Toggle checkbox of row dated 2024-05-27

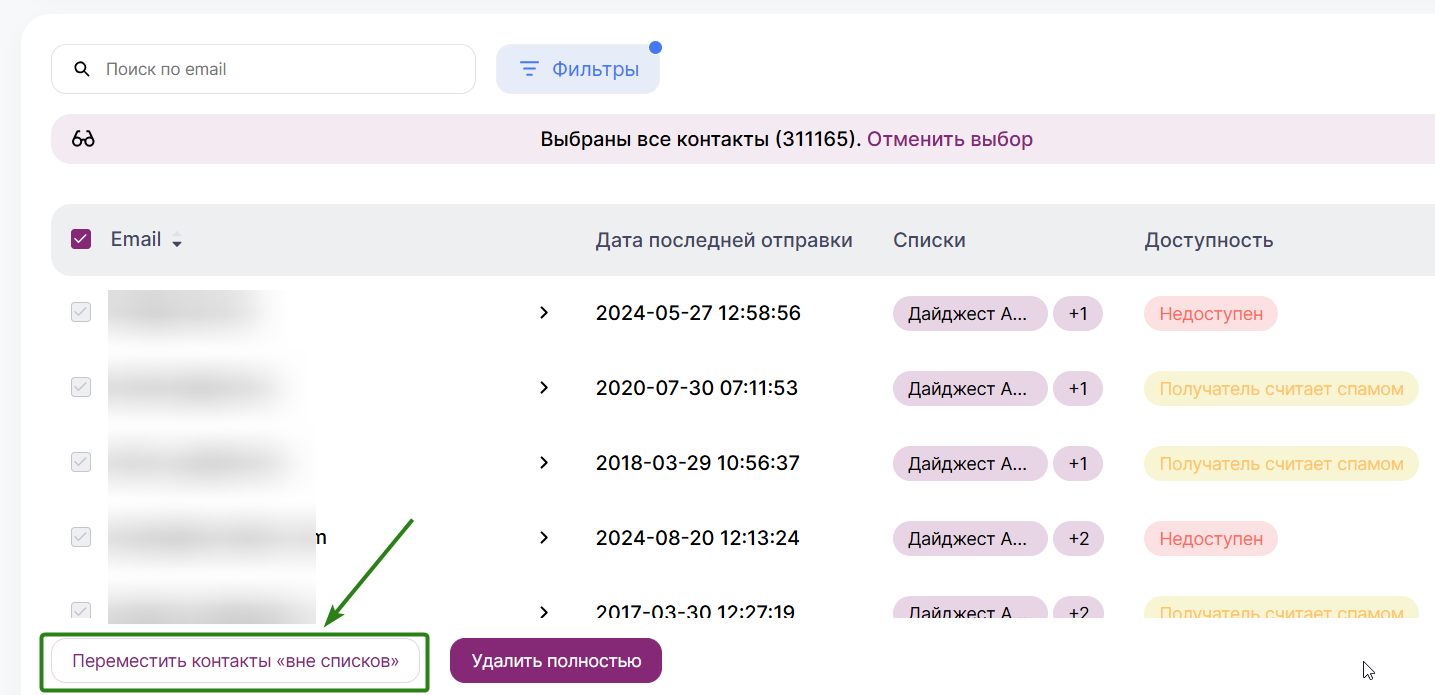(x=81, y=312)
